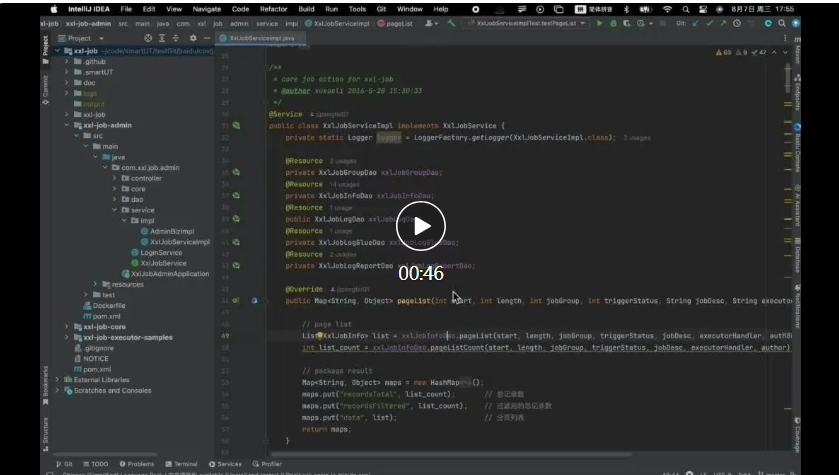Click Git push arrow icon
Screen dimensions: 839x475
pos(723,24)
